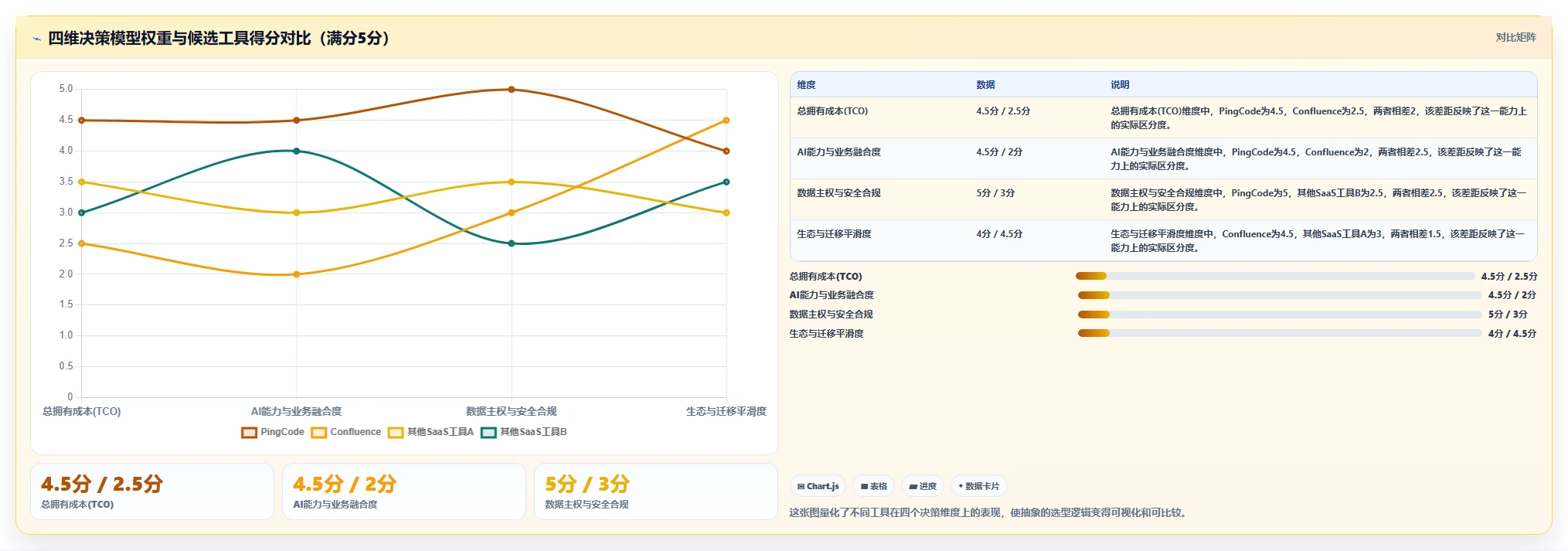This screenshot has width=1568, height=551.
Task: Open the 4.5分 / 2分 stat card
Action: 404,491
